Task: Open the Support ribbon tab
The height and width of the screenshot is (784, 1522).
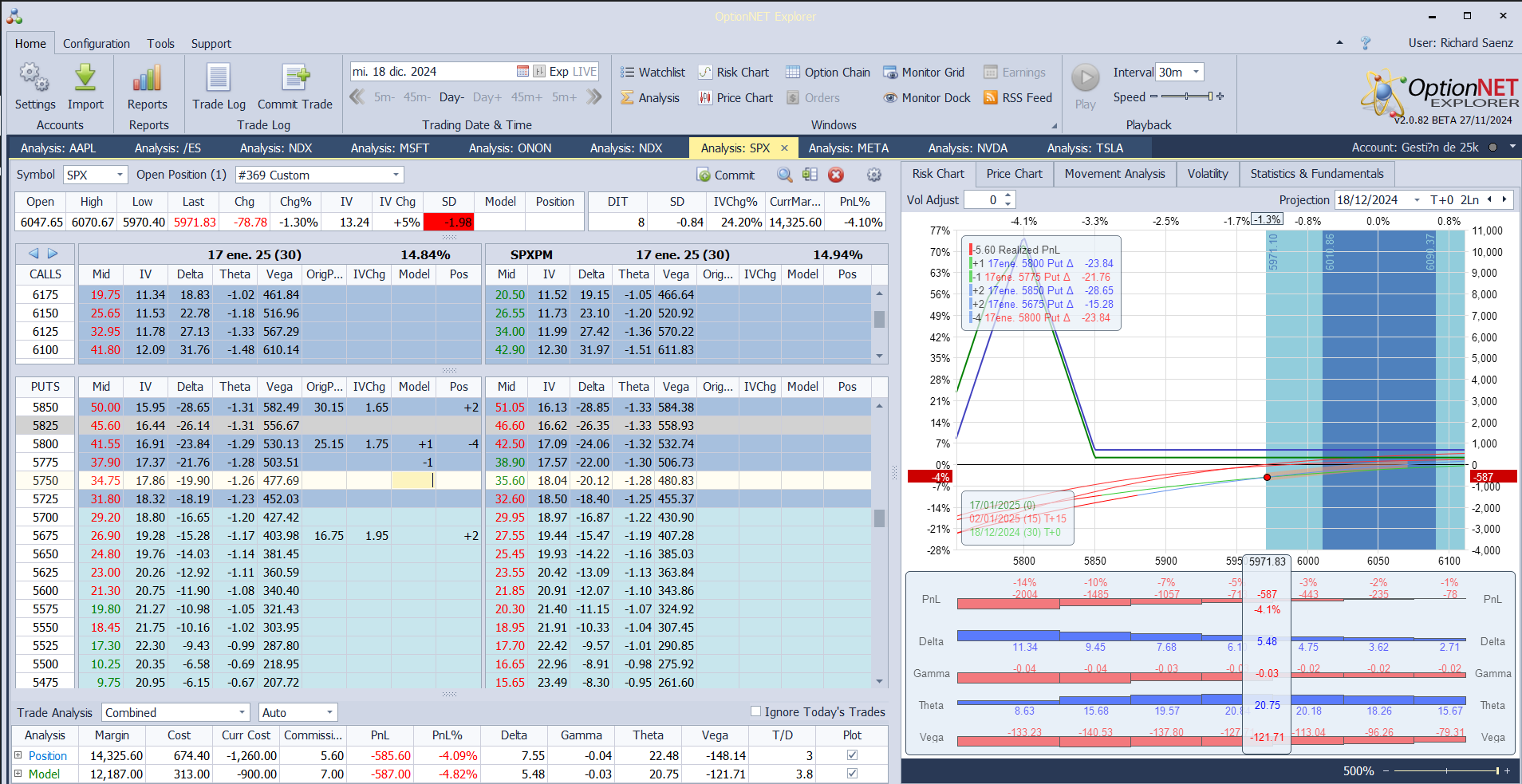Action: pos(211,44)
